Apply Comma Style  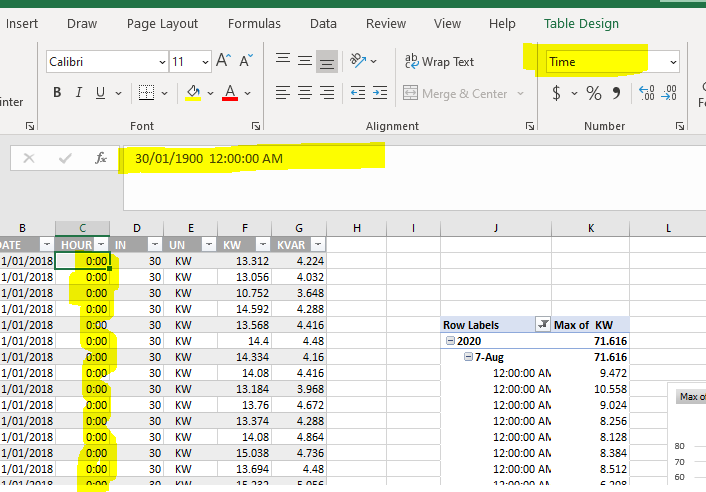pos(616,93)
